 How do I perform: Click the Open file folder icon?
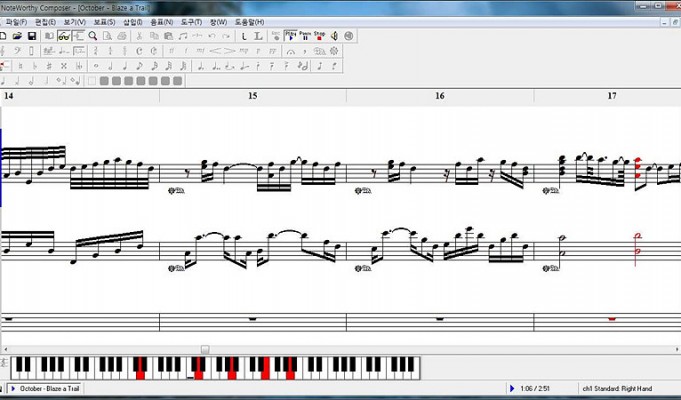coord(17,36)
